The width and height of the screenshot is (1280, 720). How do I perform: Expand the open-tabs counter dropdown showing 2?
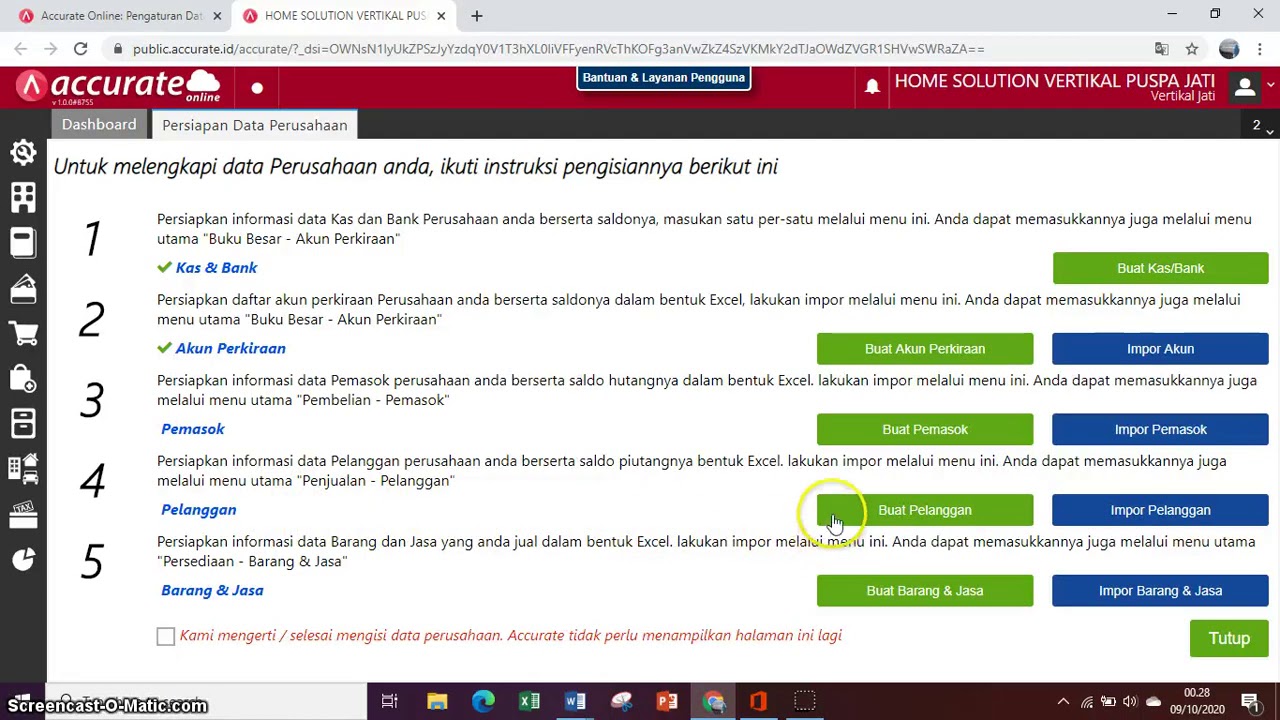click(x=1262, y=126)
